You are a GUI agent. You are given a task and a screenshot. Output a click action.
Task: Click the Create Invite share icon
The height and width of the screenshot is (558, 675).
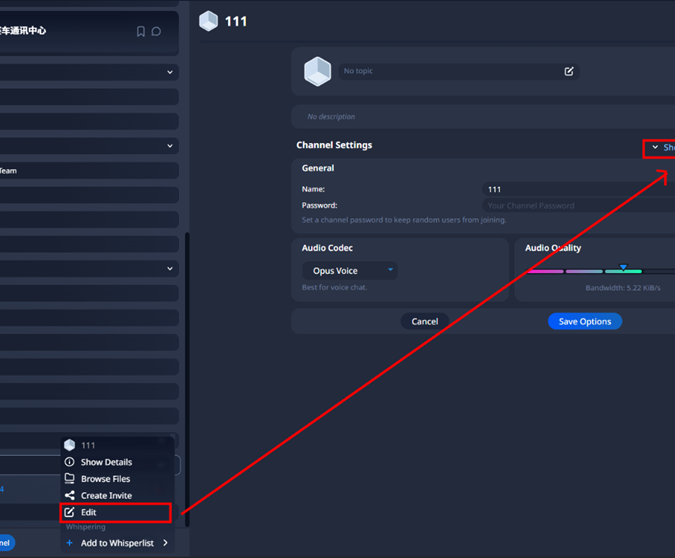(x=70, y=495)
